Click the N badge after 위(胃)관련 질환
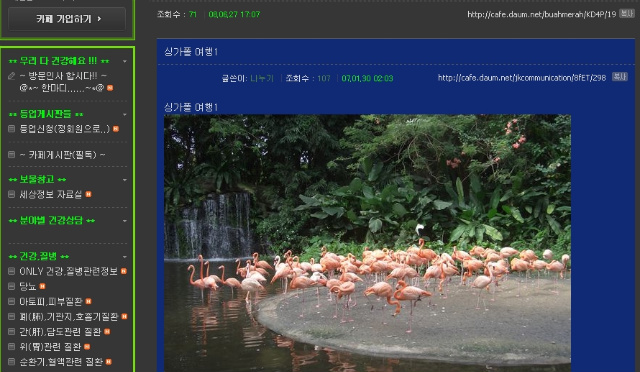The image size is (640, 372). pyautogui.click(x=87, y=347)
